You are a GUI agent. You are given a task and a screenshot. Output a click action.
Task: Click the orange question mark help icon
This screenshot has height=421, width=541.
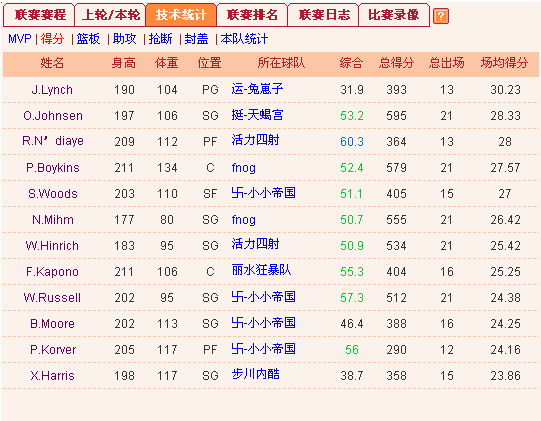(x=441, y=16)
